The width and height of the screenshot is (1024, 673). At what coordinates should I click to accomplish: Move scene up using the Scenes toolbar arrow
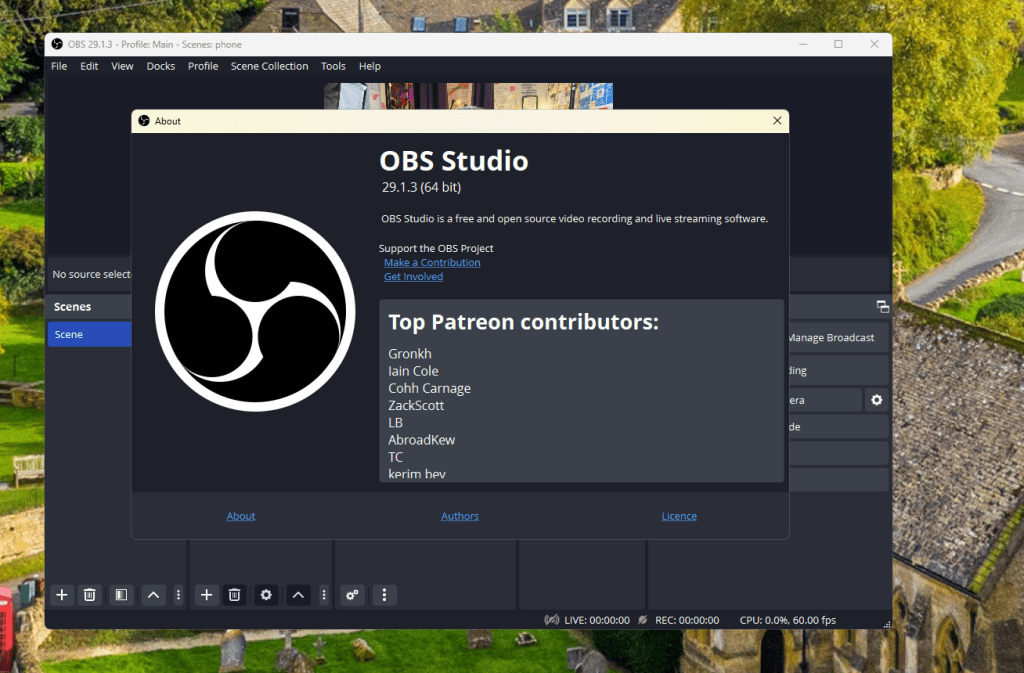[153, 595]
